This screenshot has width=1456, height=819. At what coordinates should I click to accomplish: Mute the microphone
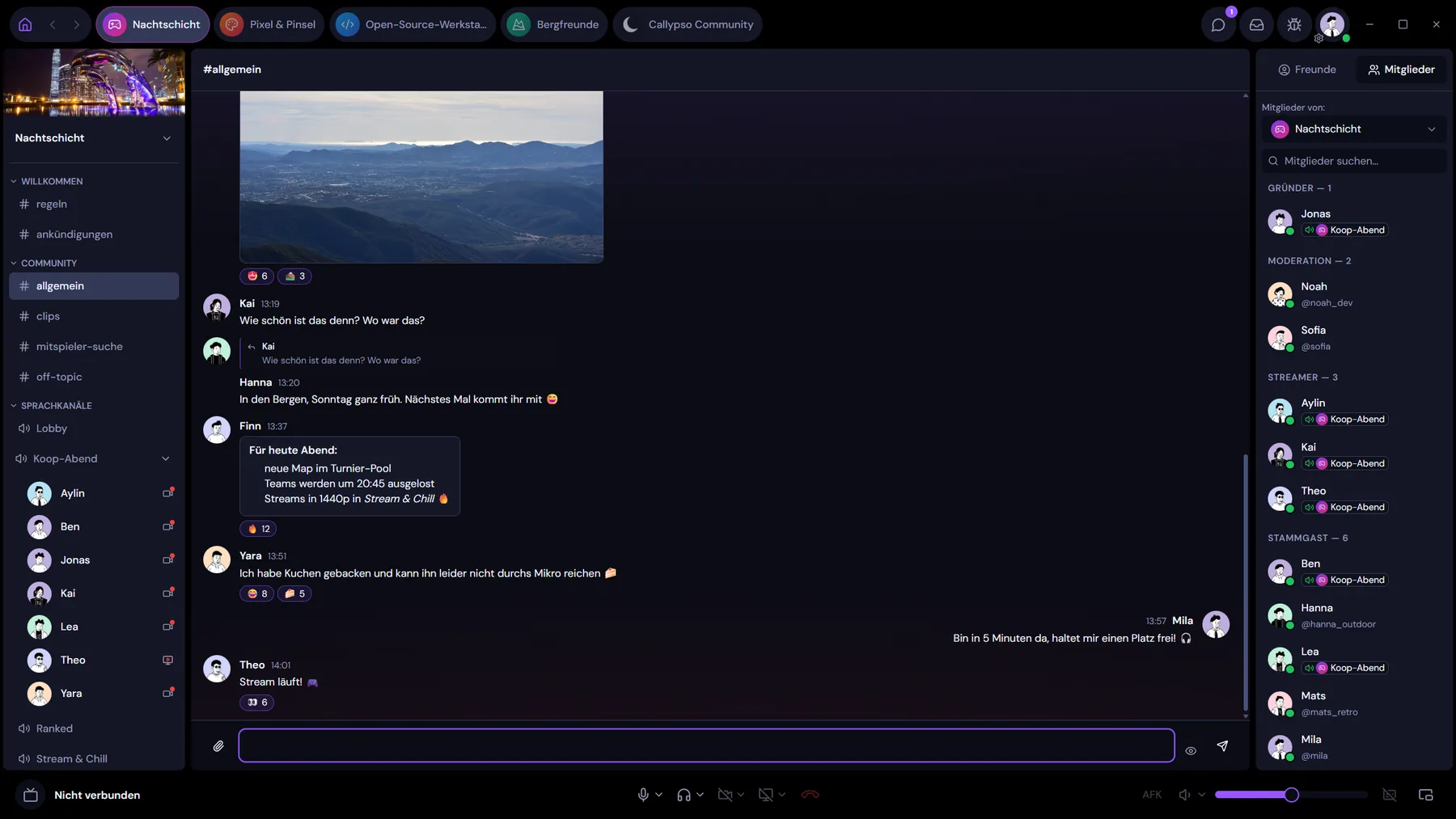click(643, 795)
